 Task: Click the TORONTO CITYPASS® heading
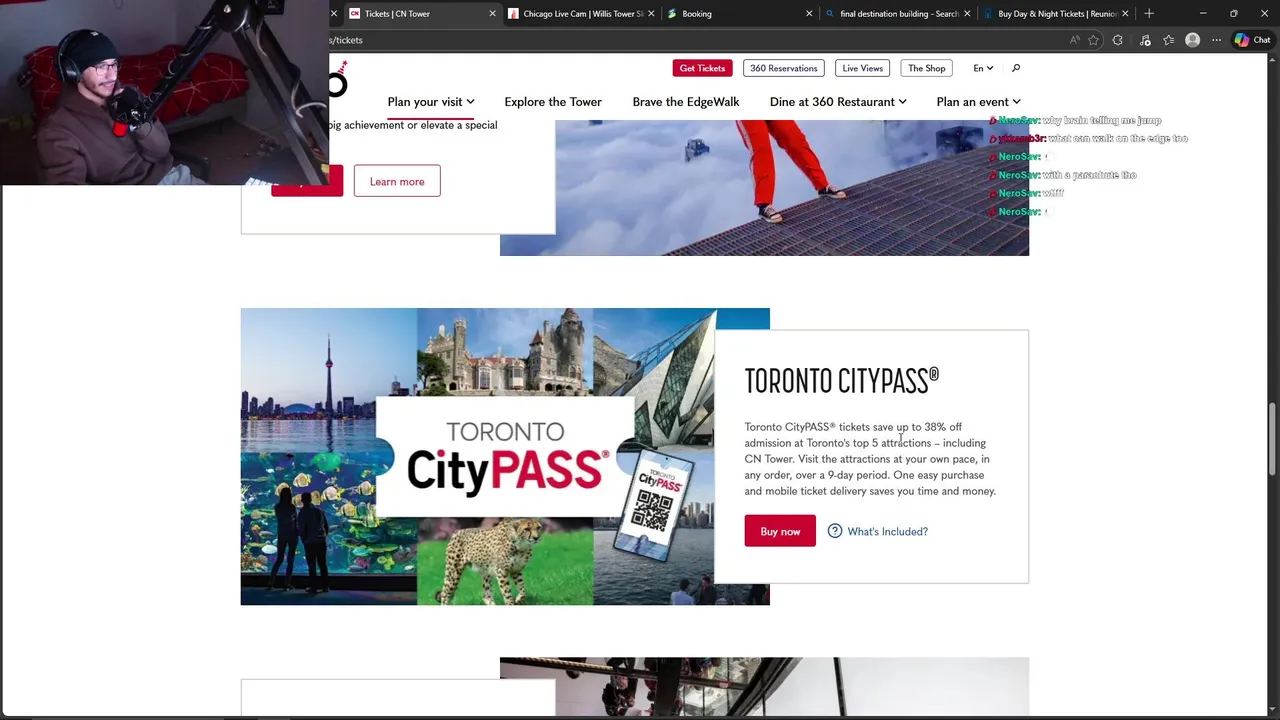coord(842,381)
